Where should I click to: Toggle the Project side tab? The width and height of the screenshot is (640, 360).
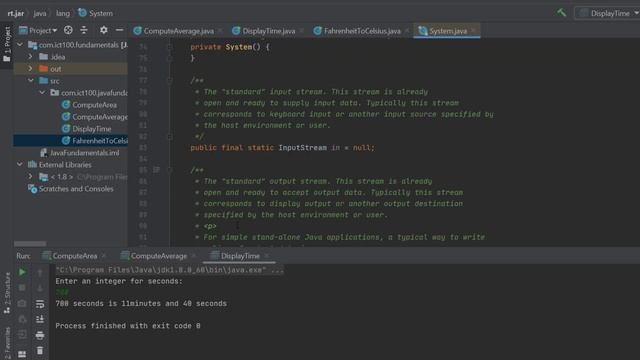pos(7,44)
